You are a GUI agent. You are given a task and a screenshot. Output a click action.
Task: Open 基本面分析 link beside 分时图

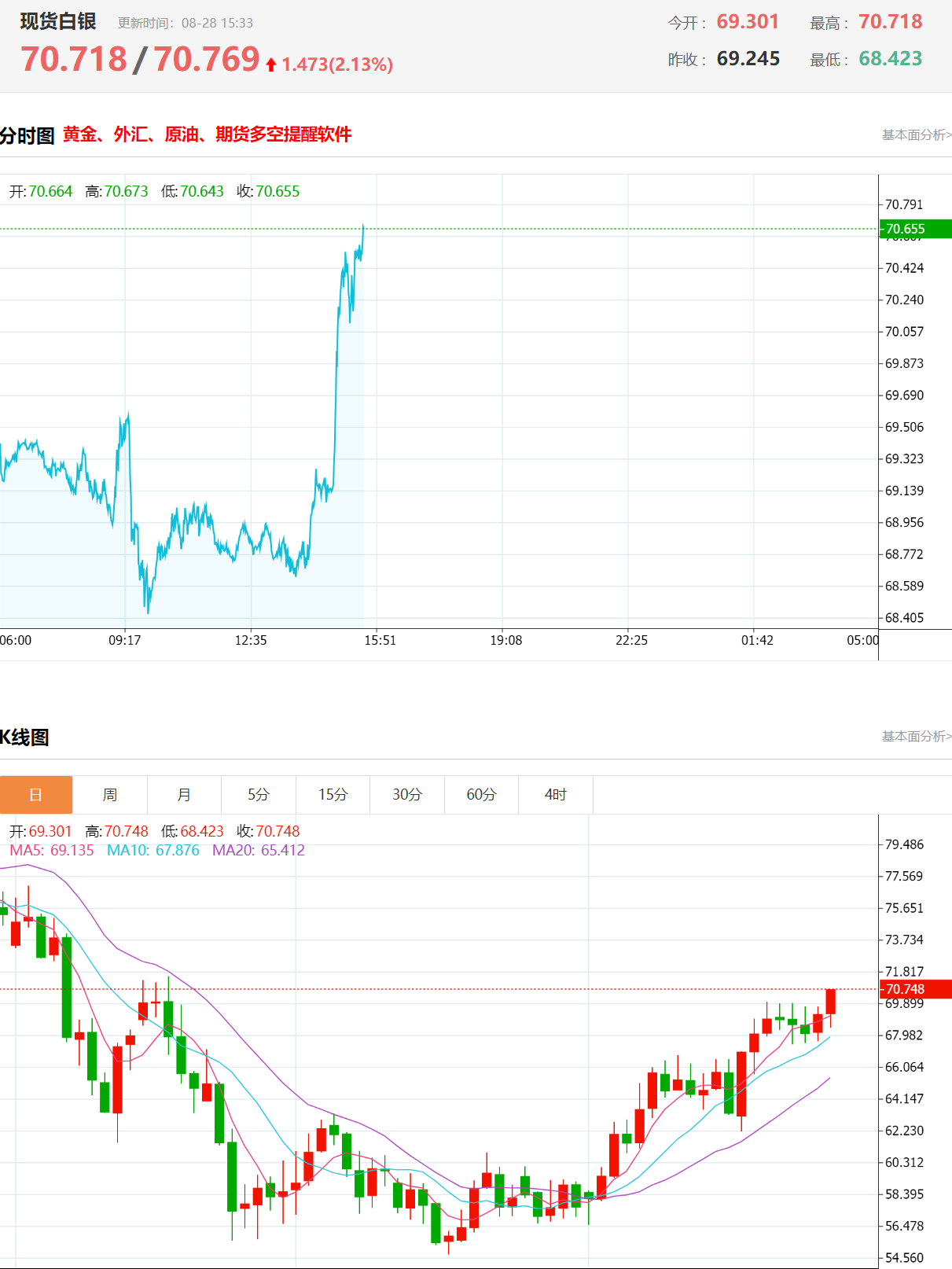coord(917,135)
